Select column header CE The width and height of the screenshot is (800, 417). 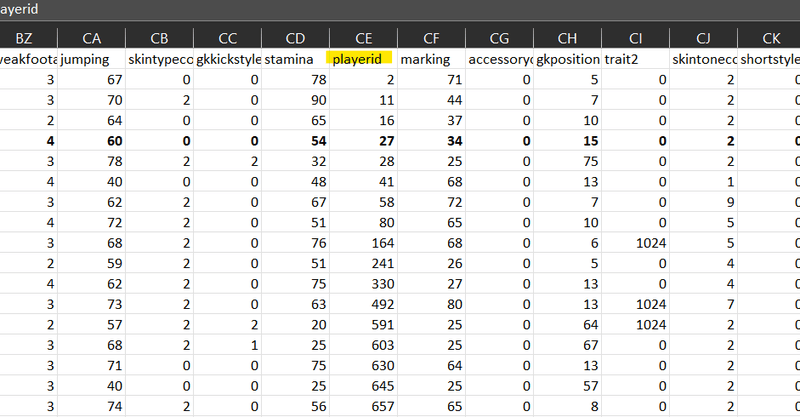pyautogui.click(x=363, y=38)
